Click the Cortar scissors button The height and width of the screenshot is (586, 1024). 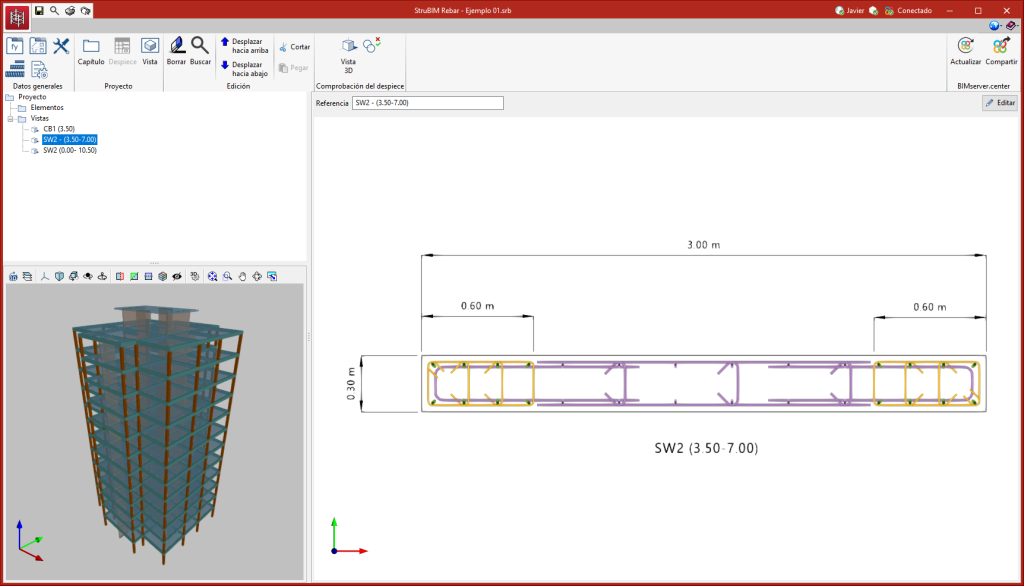(294, 47)
